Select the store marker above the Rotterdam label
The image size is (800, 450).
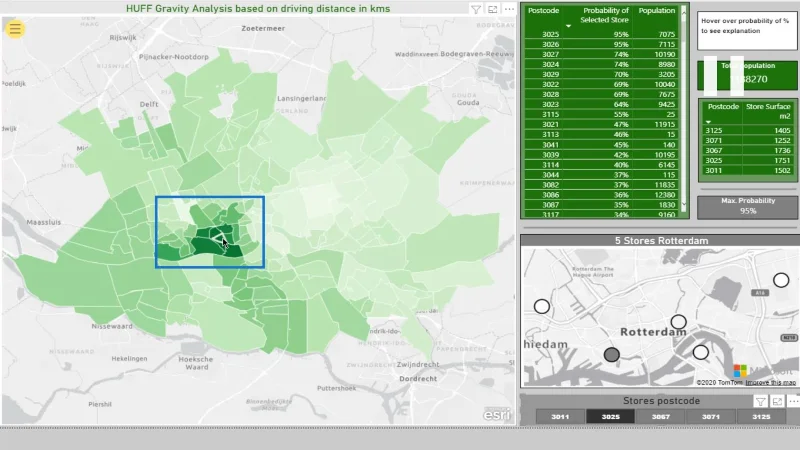679,322
